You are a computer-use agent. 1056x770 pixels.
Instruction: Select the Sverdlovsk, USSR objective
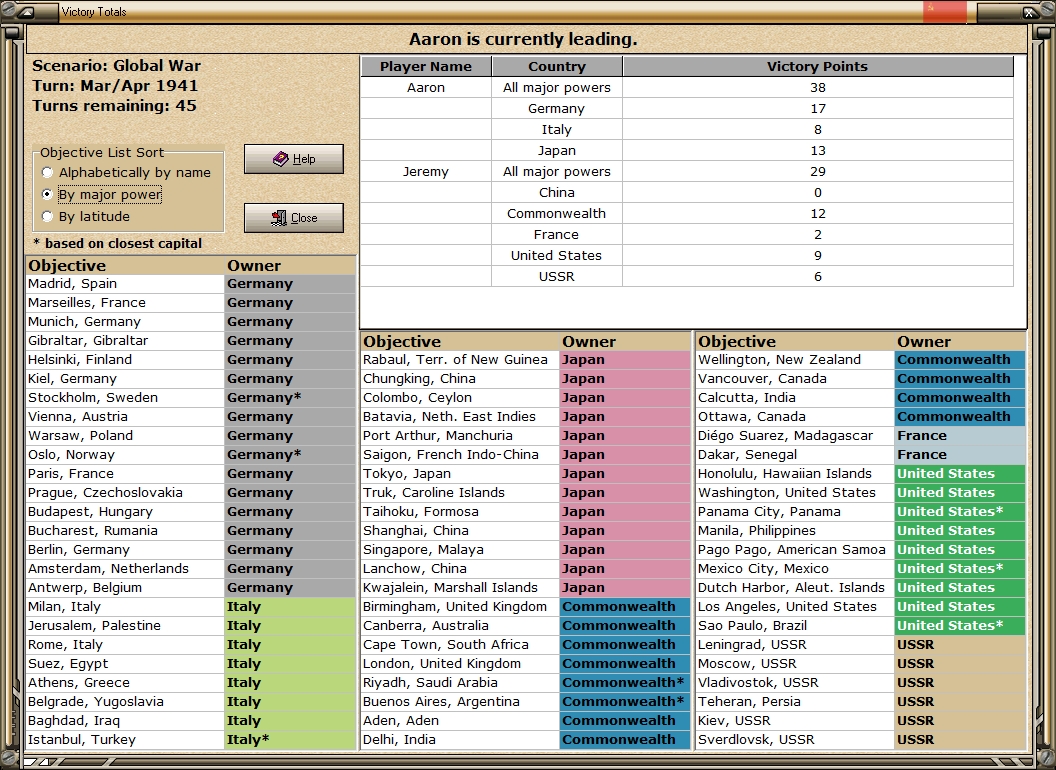pos(795,740)
